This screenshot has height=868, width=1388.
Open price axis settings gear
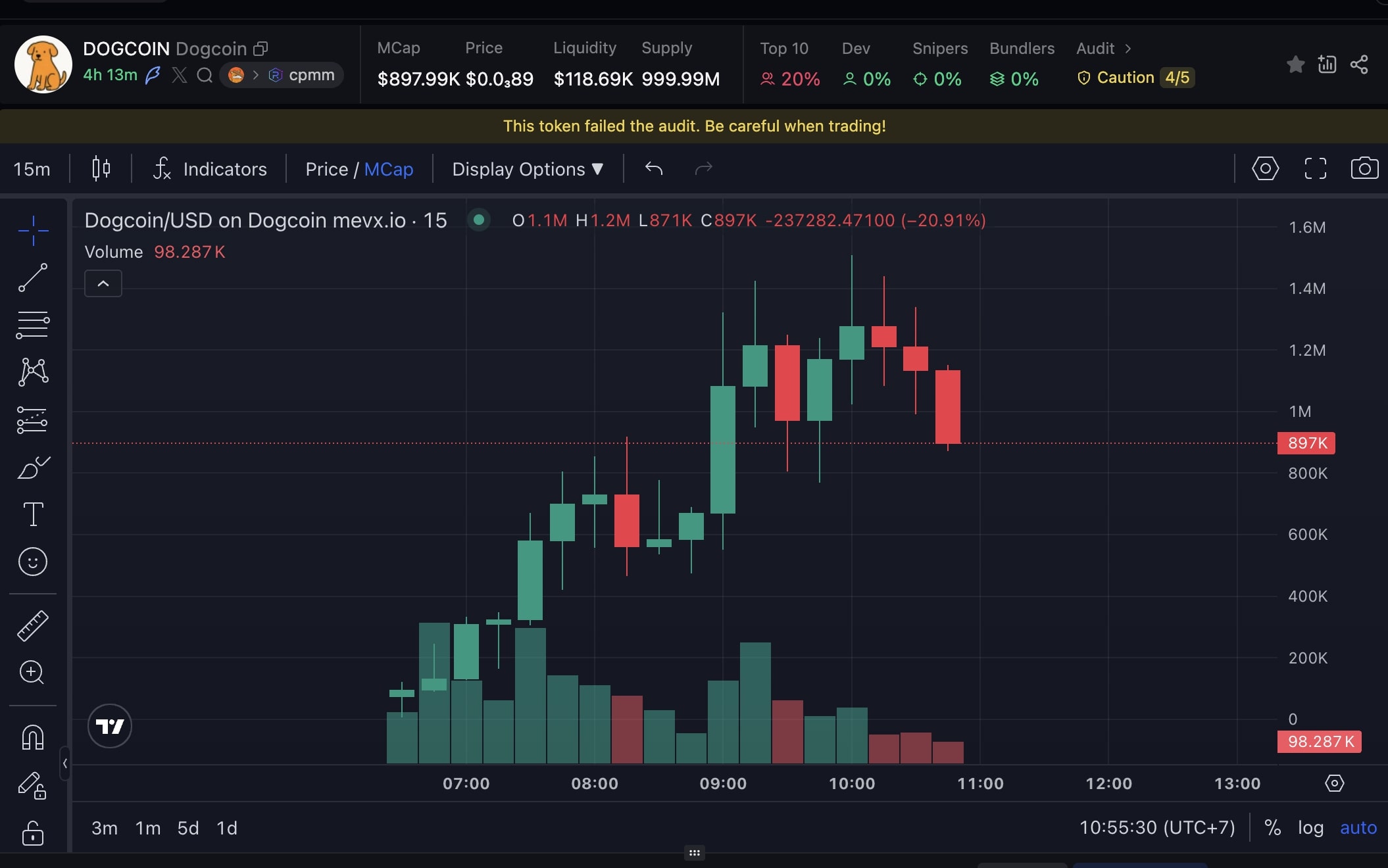click(1334, 783)
